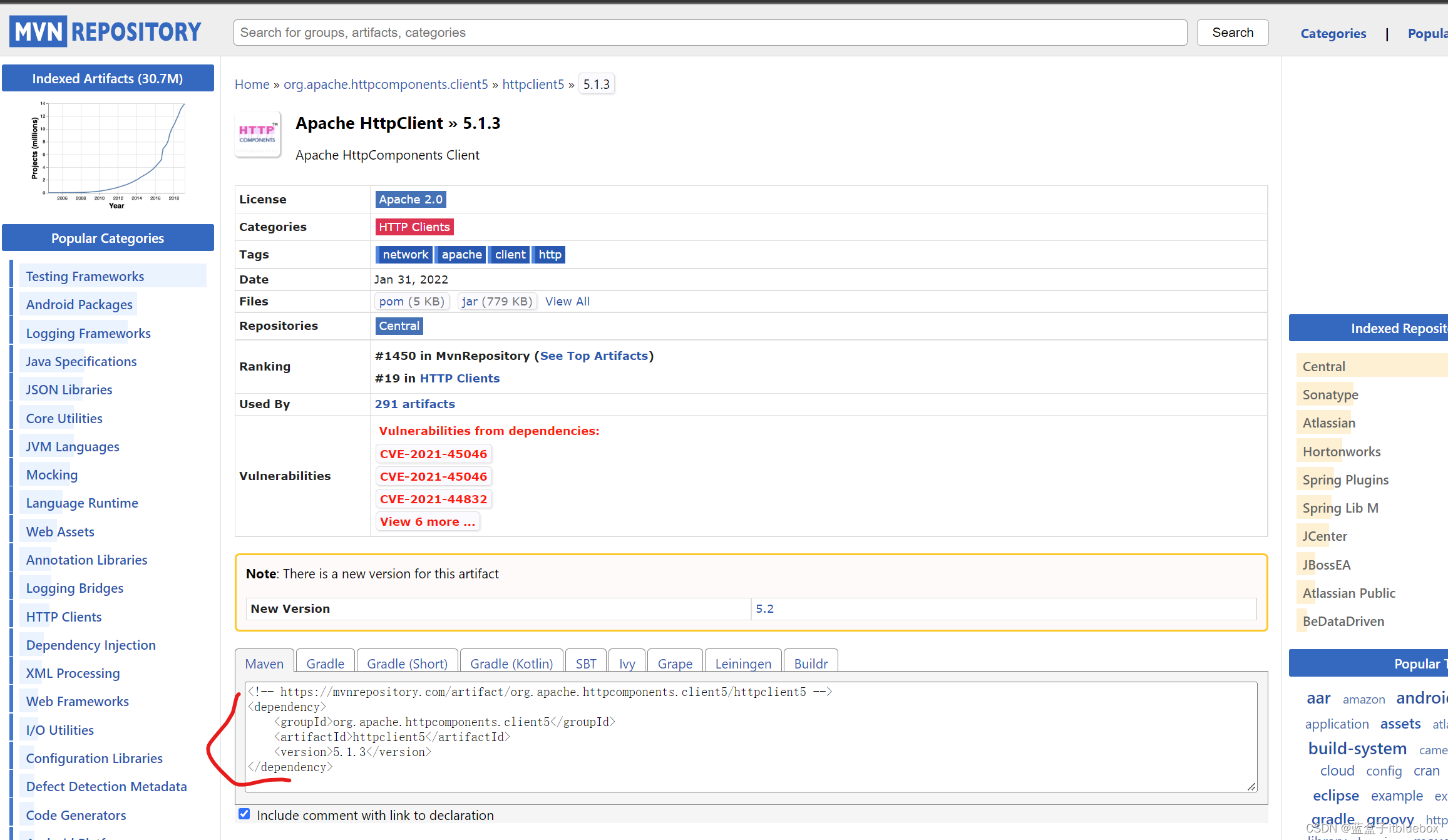
Task: Click the Apache 2.0 license badge
Action: click(x=411, y=199)
